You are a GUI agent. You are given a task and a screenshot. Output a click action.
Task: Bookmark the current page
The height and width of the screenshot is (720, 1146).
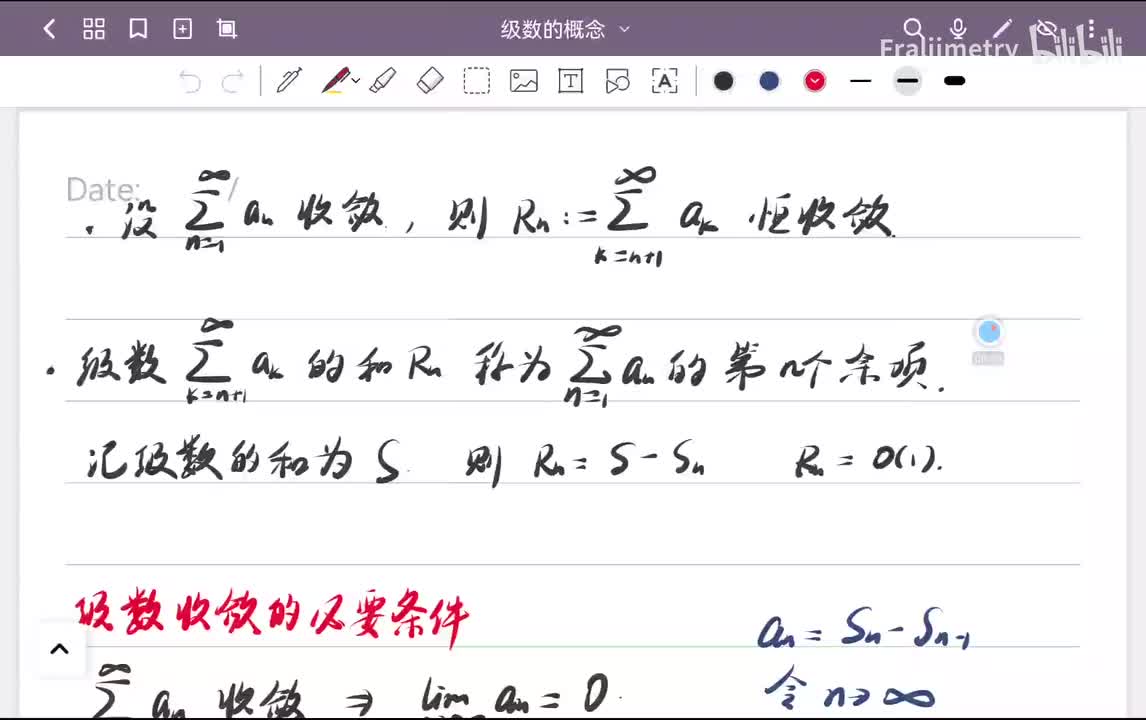138,29
